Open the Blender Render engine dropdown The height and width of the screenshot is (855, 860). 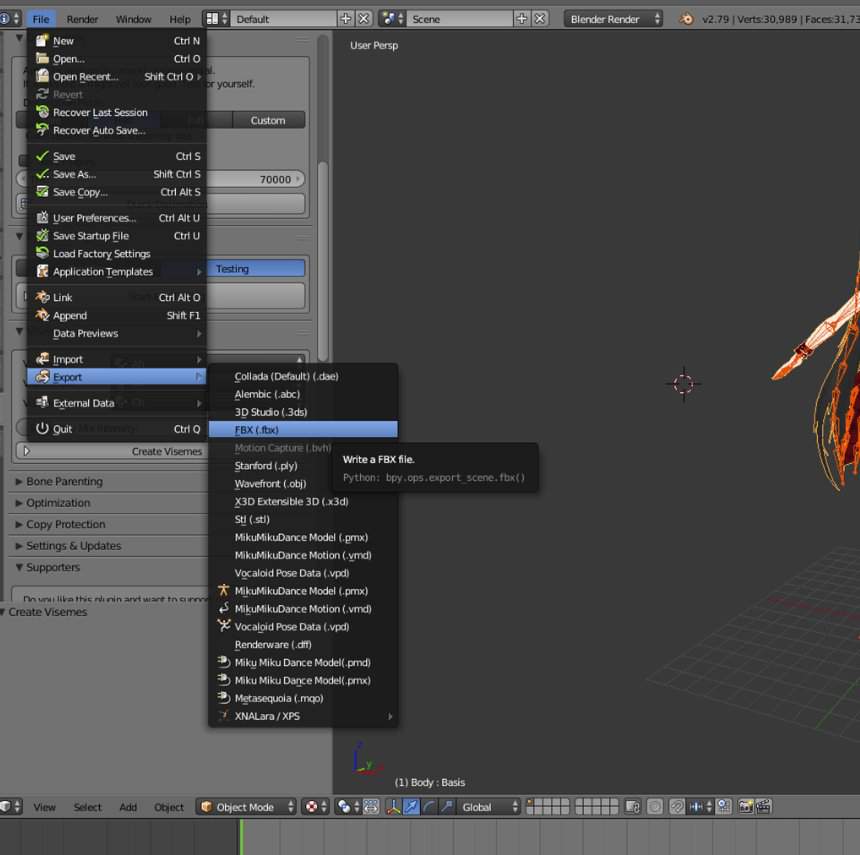[613, 19]
